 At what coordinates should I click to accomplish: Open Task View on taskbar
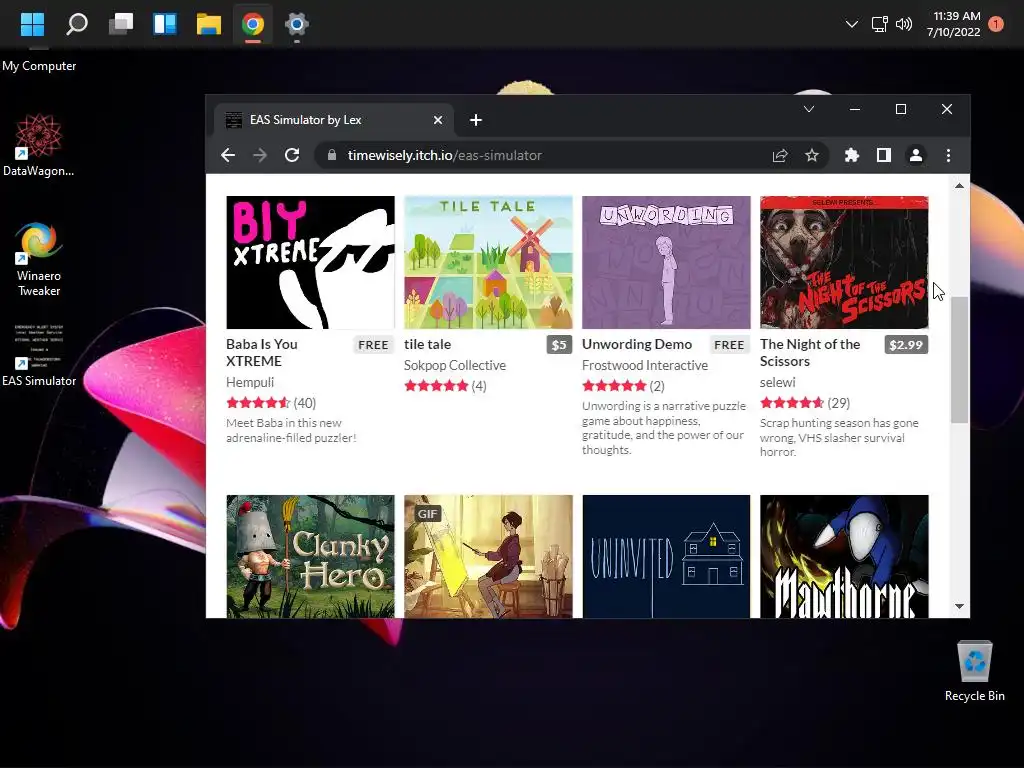tap(121, 25)
